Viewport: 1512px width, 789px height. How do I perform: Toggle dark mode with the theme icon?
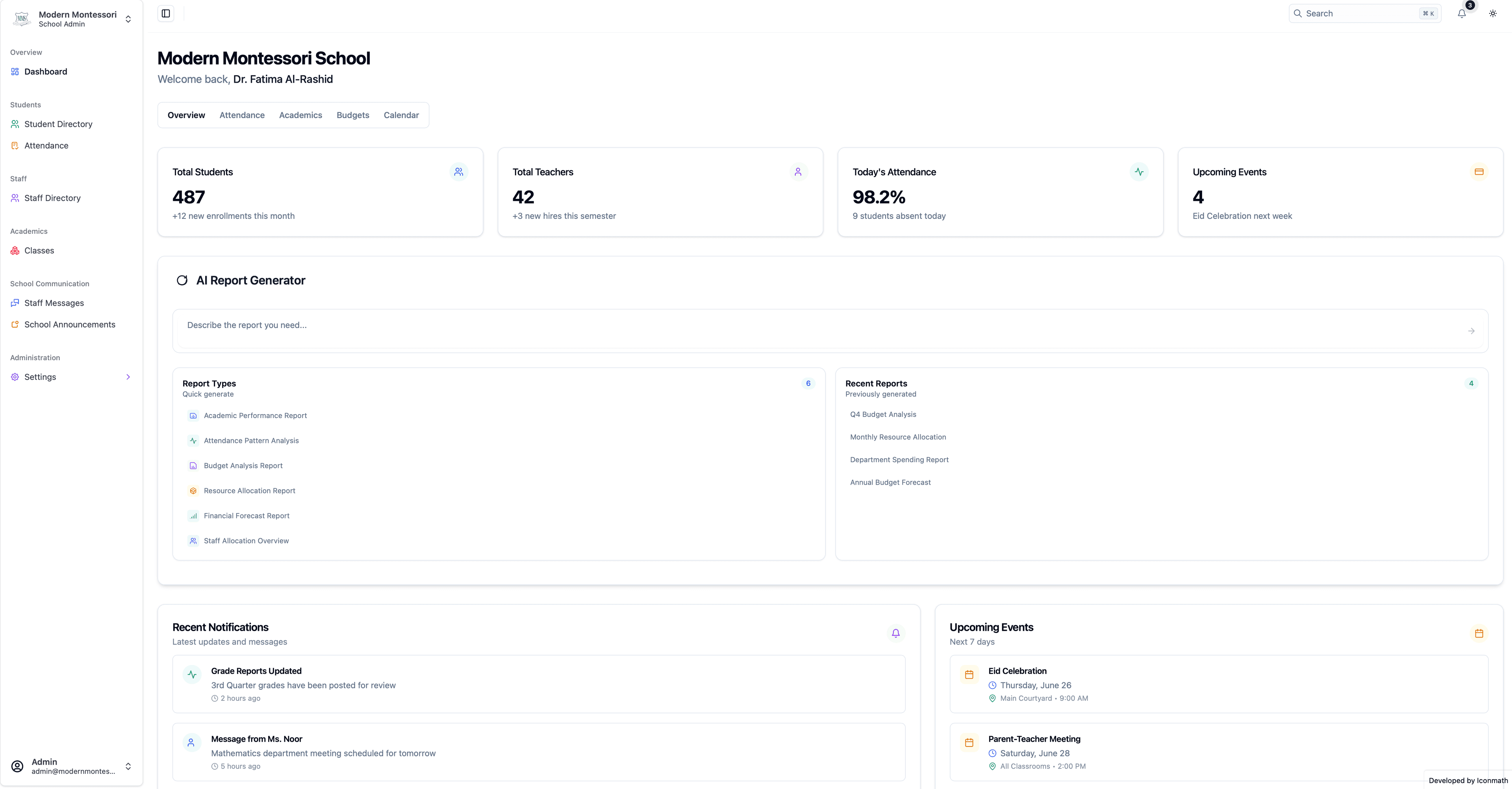[1493, 13]
